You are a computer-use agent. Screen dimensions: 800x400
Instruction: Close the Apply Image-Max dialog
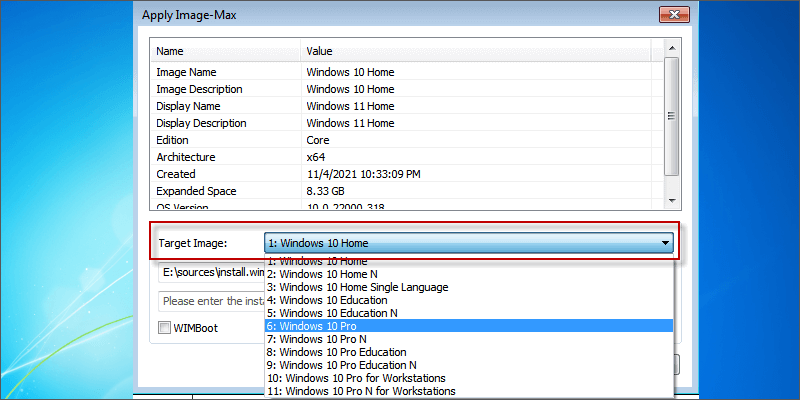674,15
